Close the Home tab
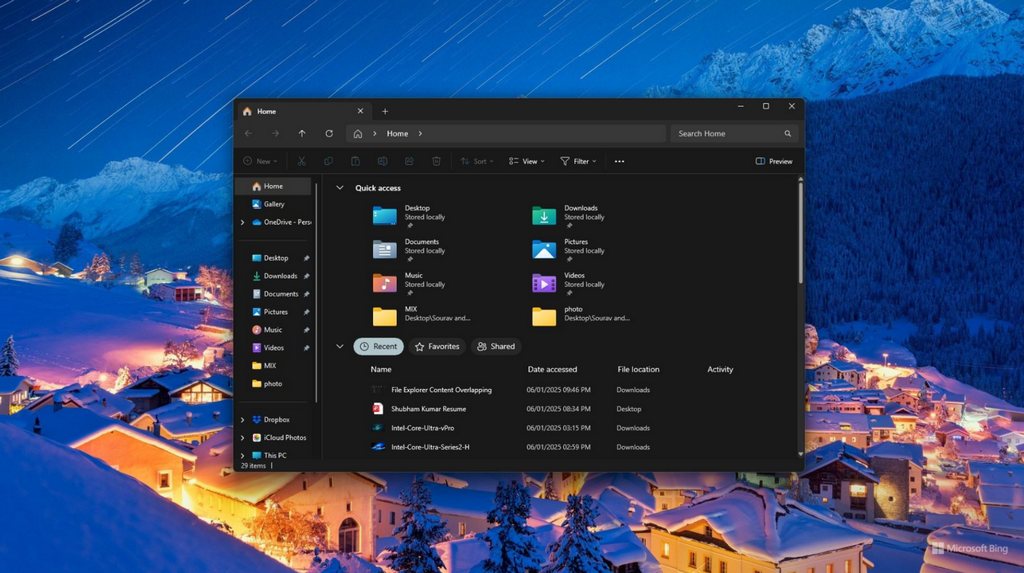 pyautogui.click(x=360, y=112)
